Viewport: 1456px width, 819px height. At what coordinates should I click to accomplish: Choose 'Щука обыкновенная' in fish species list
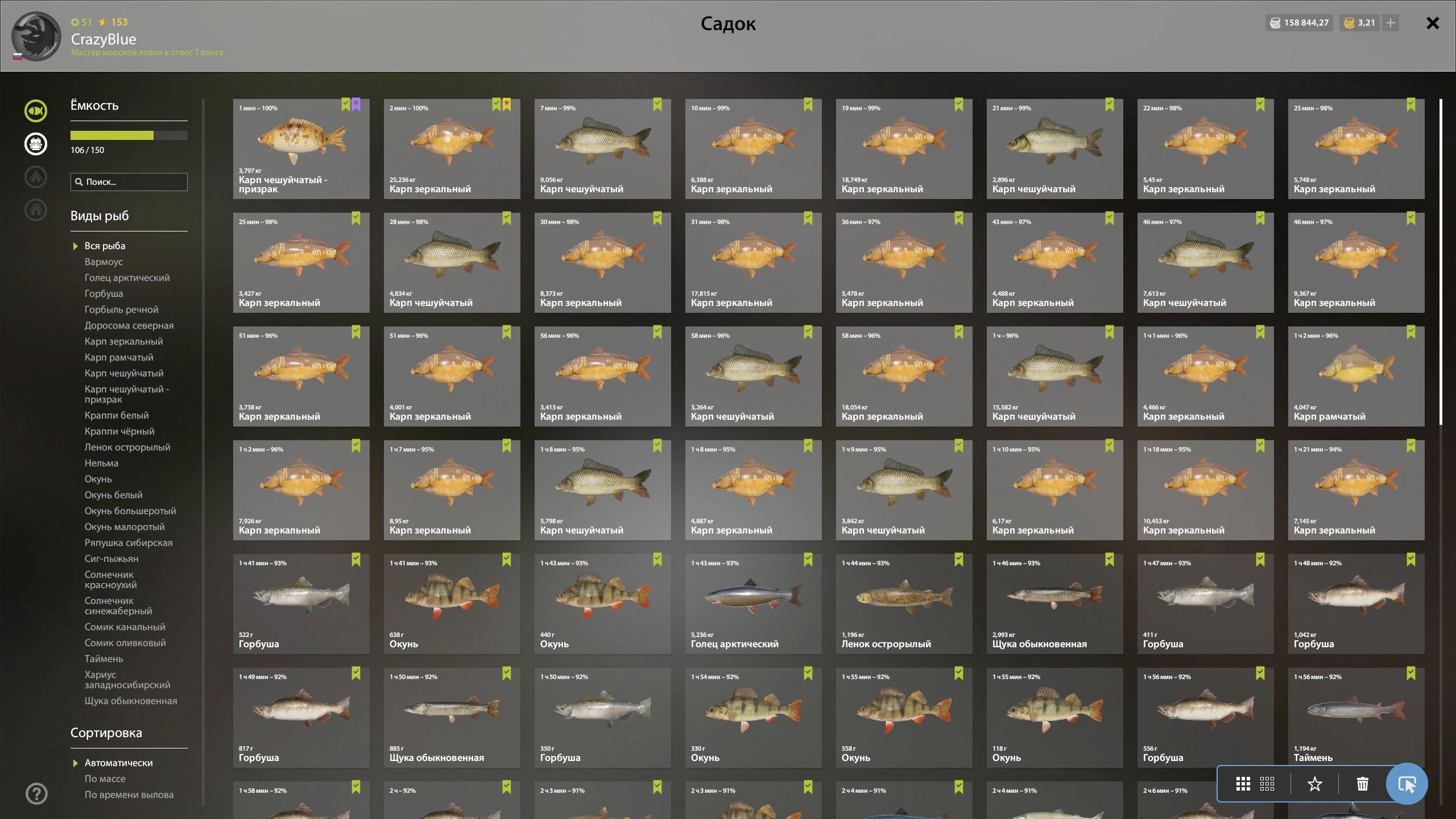tap(131, 701)
